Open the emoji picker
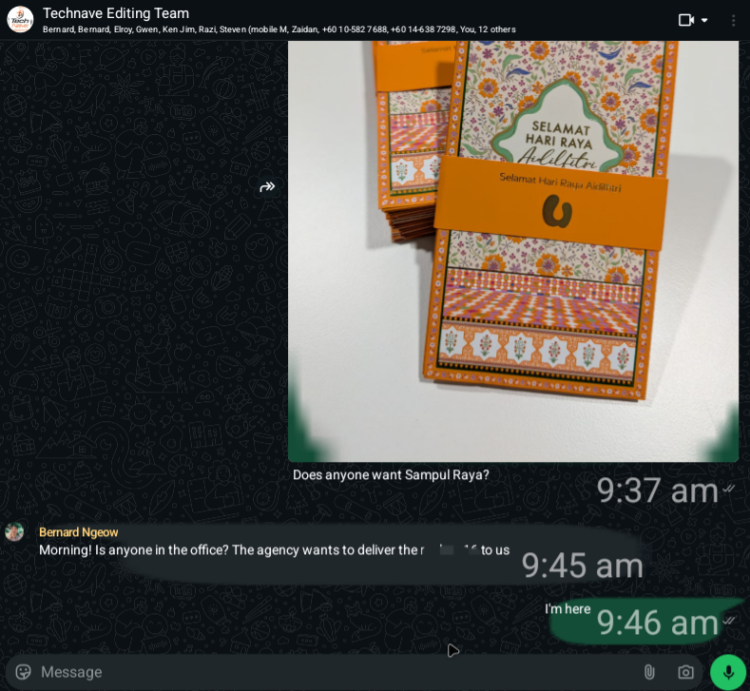 (23, 672)
